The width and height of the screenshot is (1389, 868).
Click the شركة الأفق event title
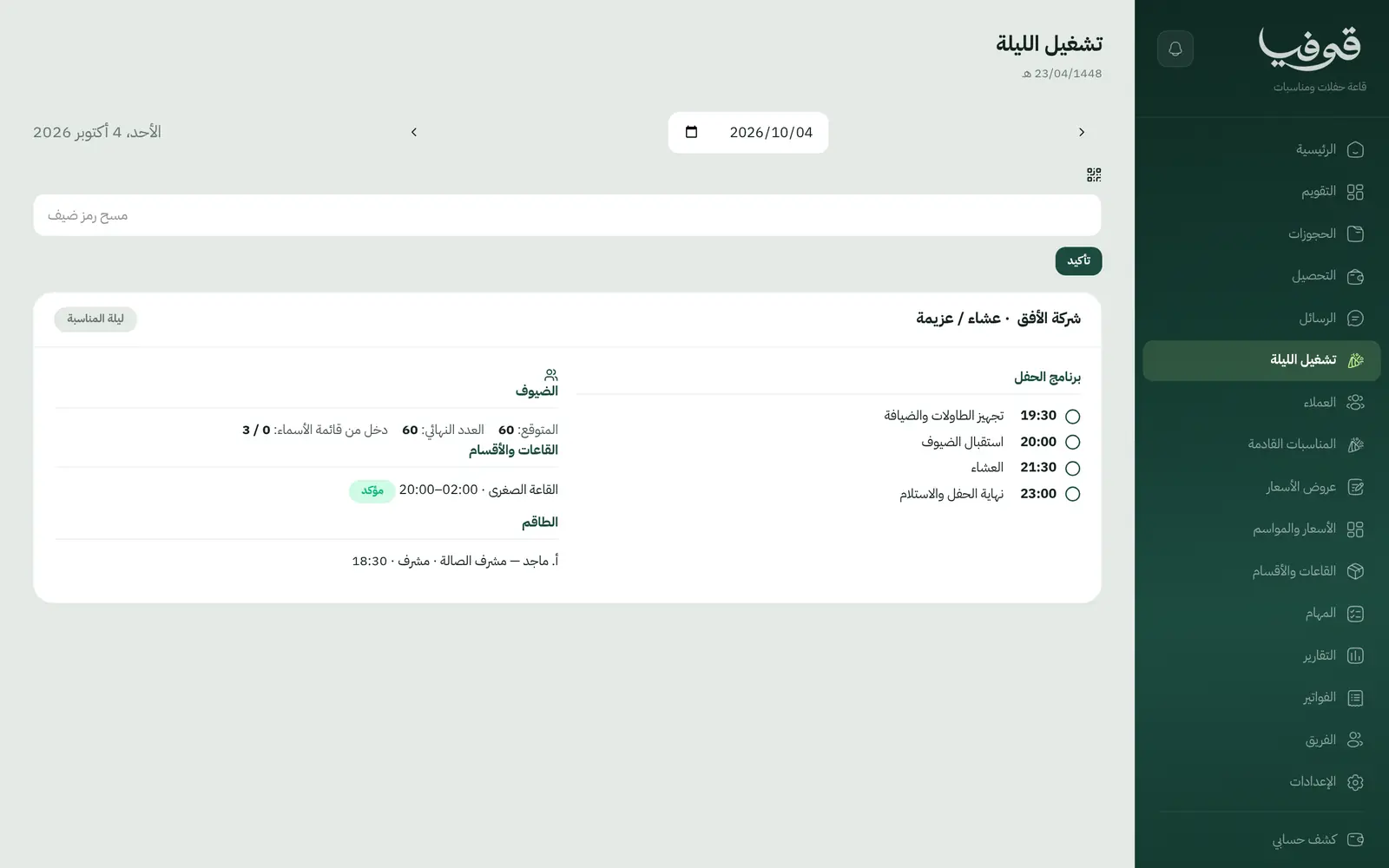998,319
